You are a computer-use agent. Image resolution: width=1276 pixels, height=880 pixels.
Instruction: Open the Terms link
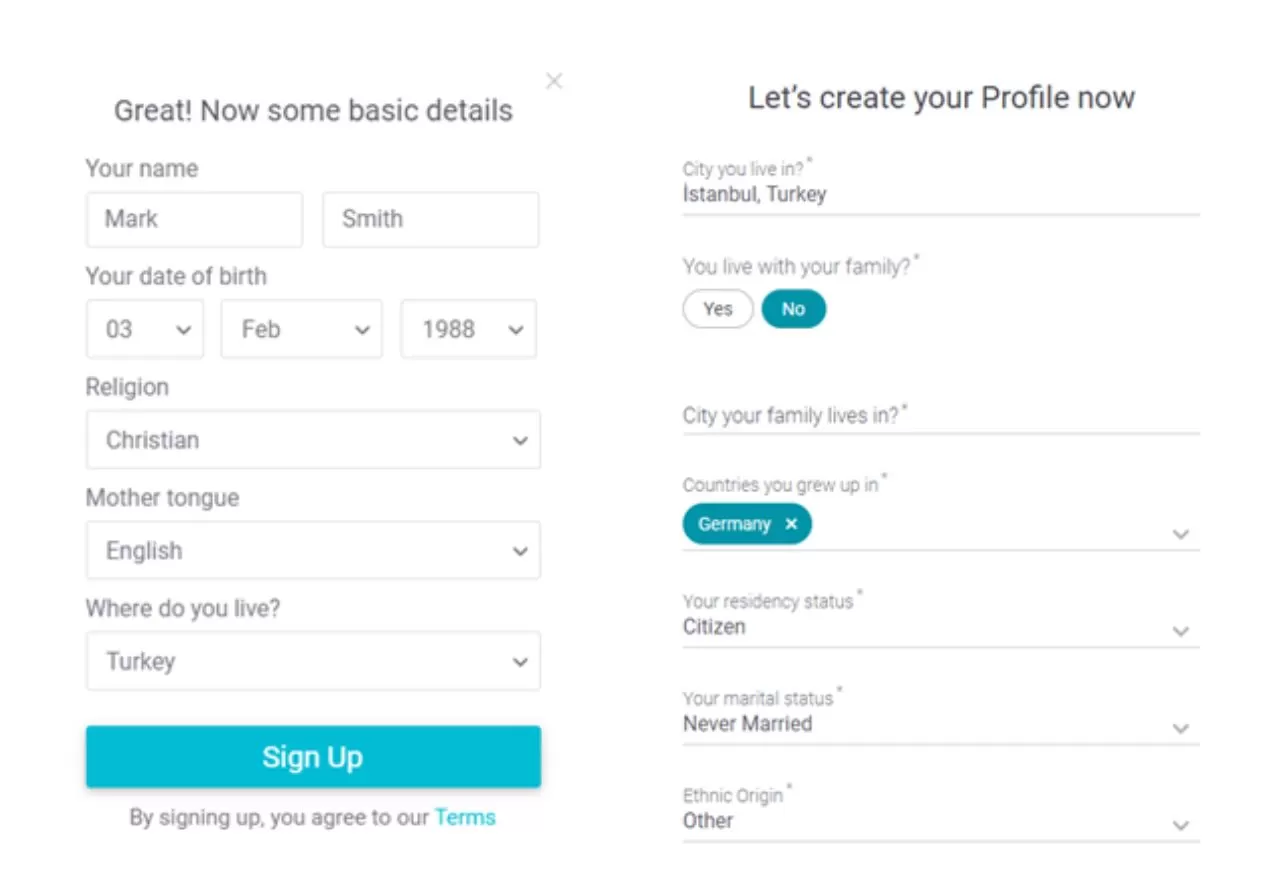(465, 818)
